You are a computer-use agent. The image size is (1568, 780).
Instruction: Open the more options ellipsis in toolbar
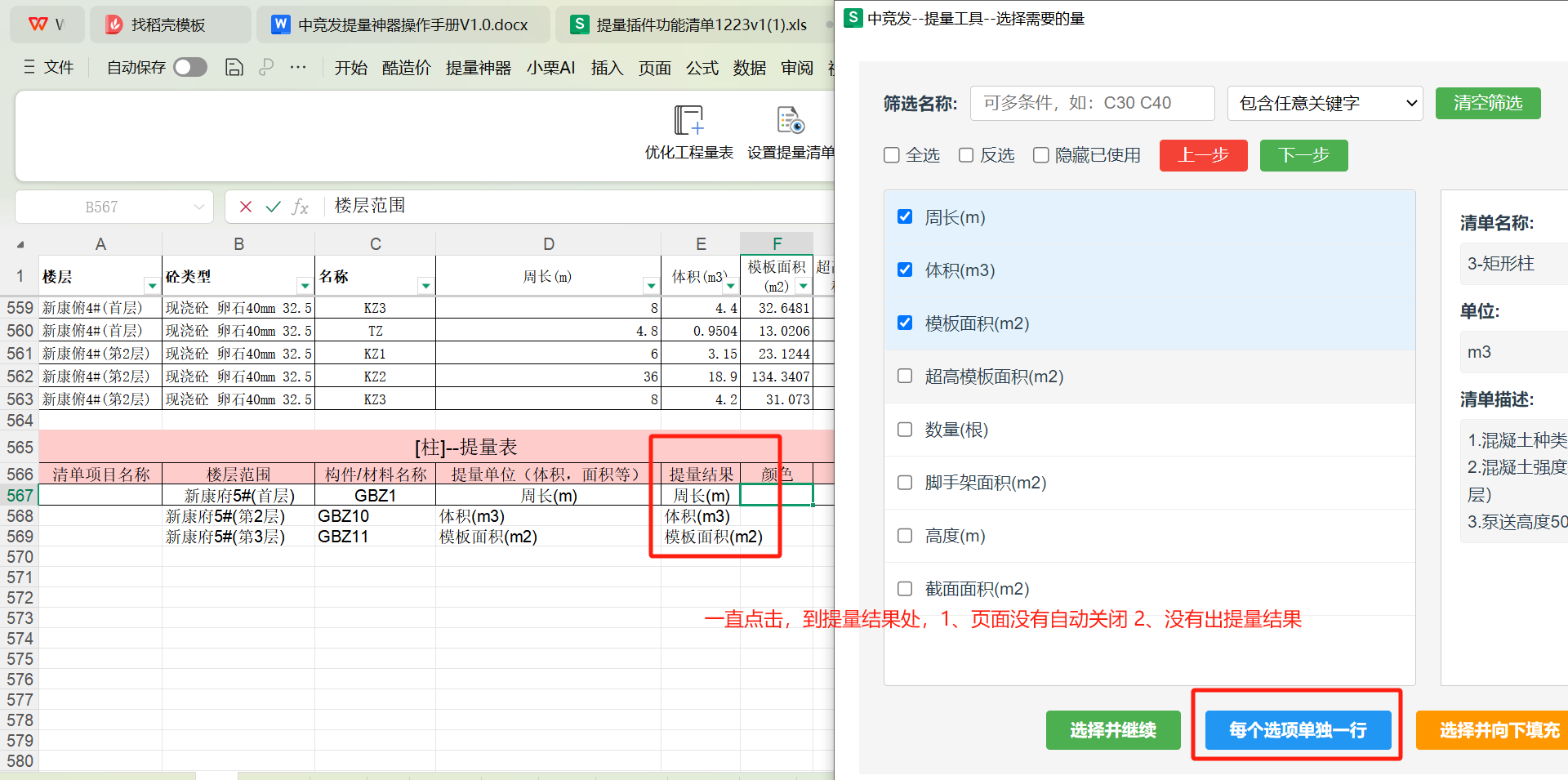[298, 68]
